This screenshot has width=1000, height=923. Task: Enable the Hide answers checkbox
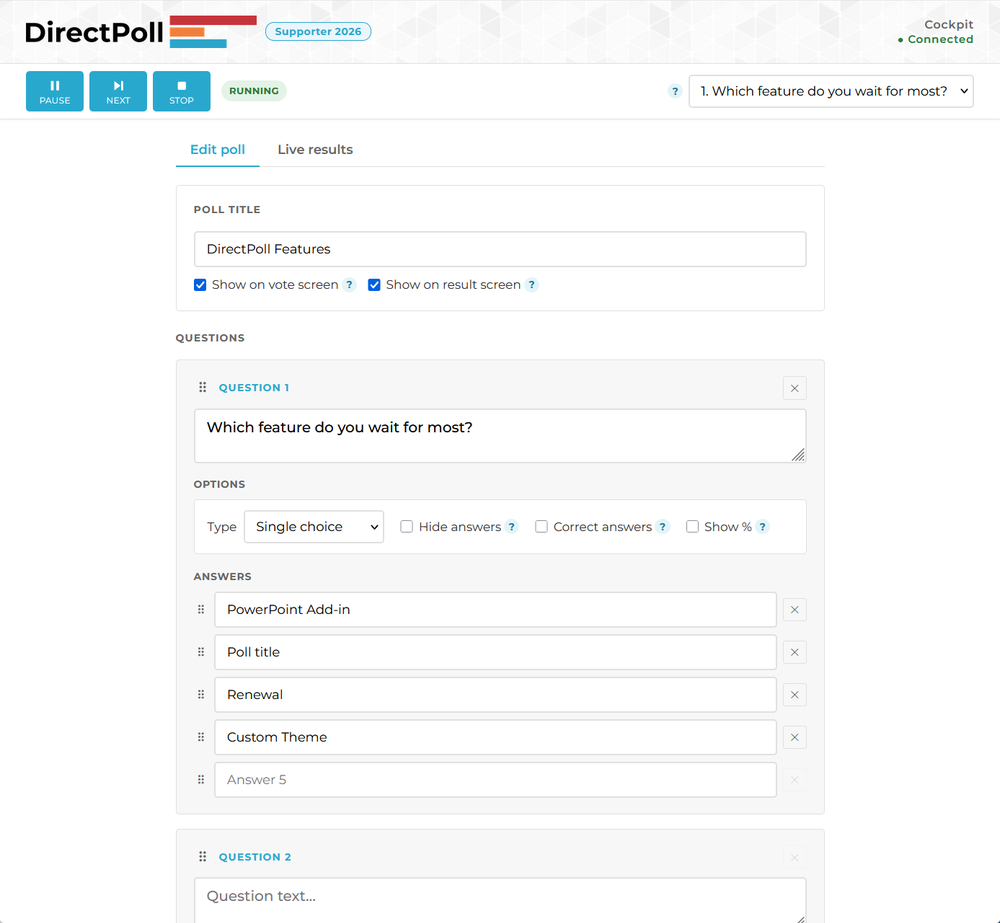click(406, 527)
